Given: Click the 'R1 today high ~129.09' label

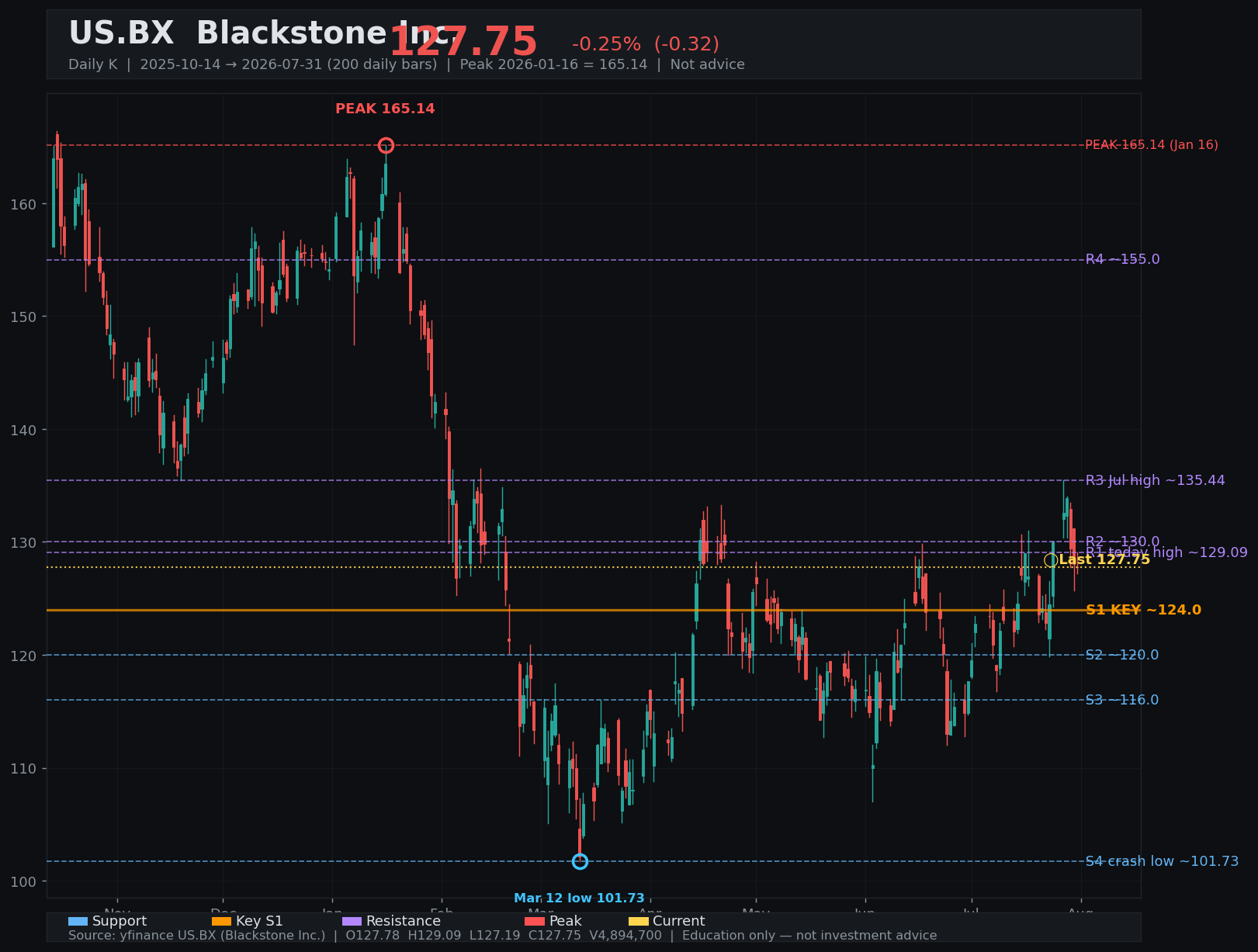Looking at the screenshot, I should pyautogui.click(x=1166, y=552).
